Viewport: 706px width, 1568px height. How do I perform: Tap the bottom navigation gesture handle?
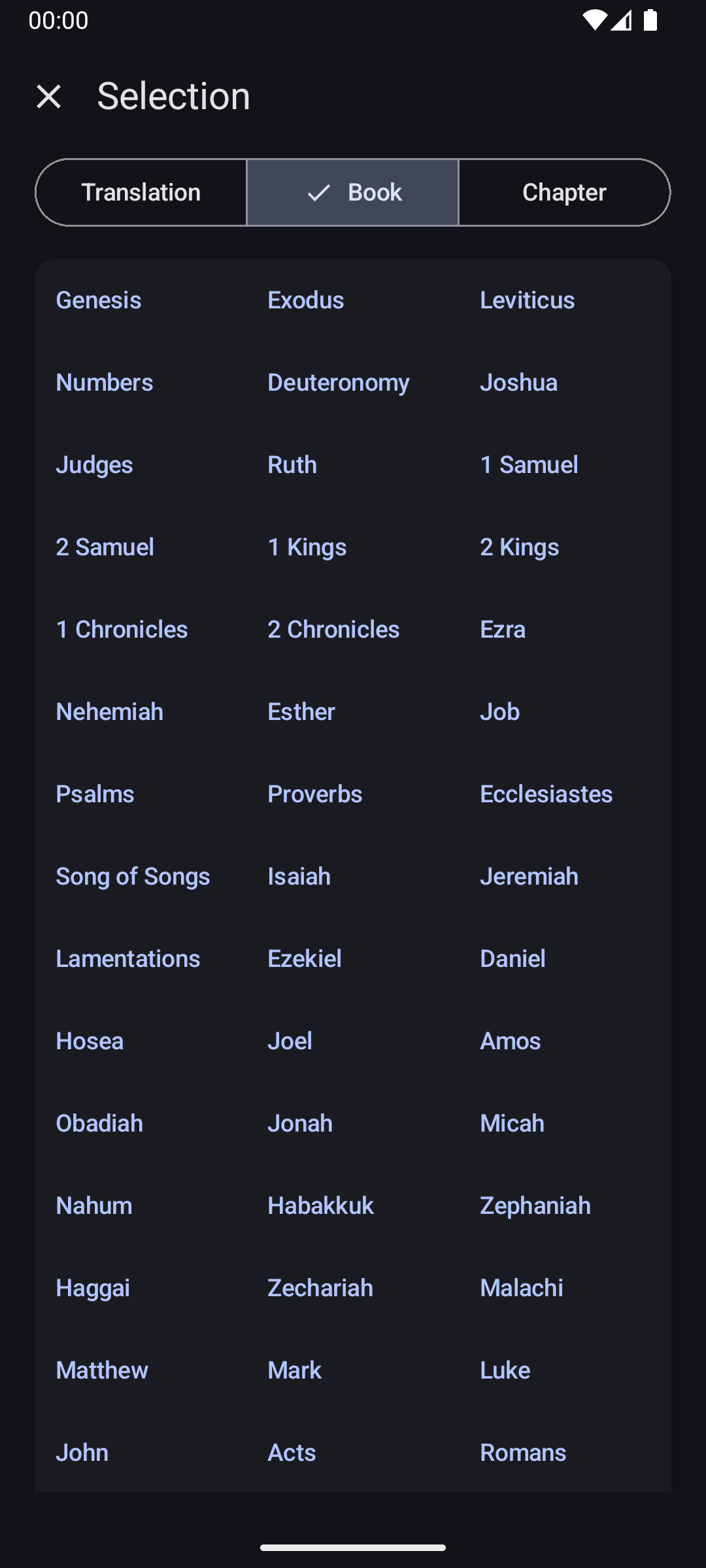(x=353, y=1547)
